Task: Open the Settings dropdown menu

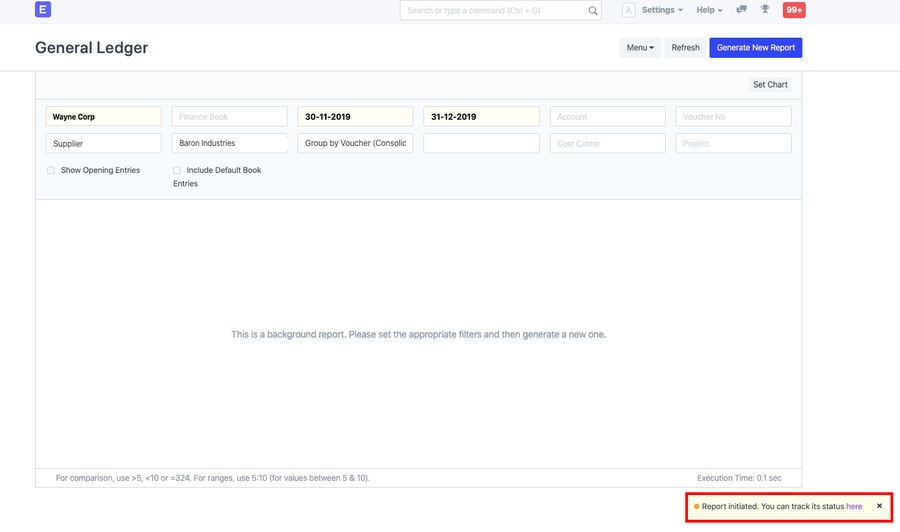Action: coord(662,10)
